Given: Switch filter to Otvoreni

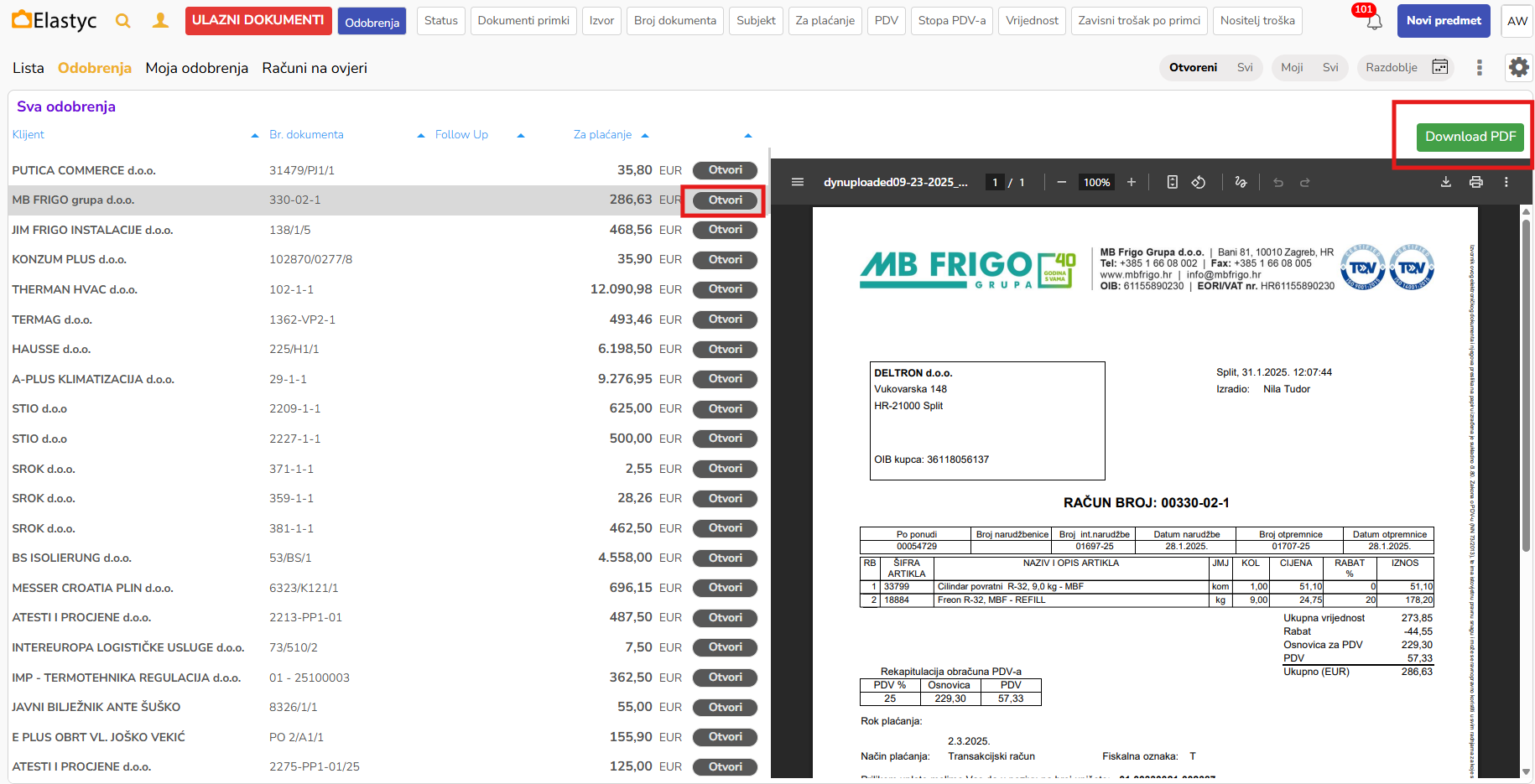Looking at the screenshot, I should pos(1193,67).
